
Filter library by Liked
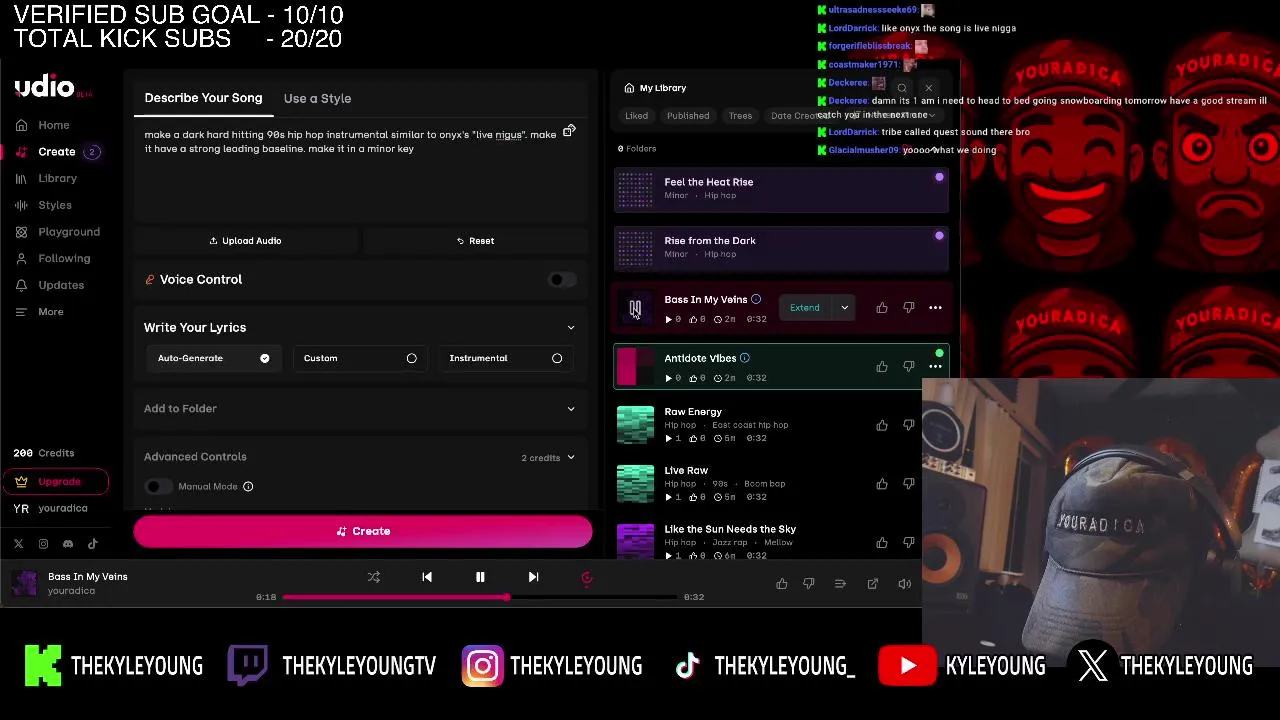[637, 116]
